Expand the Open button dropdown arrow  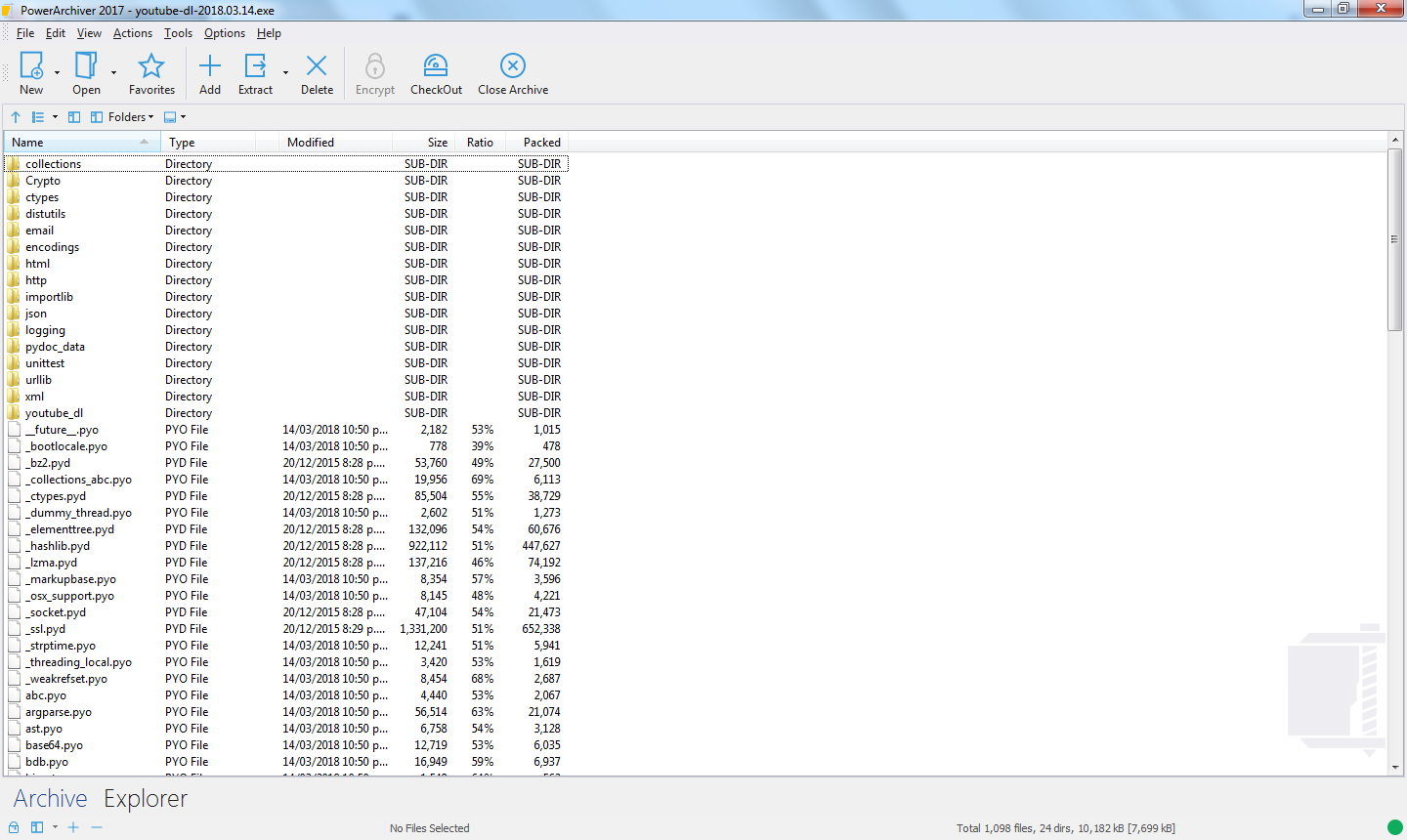click(113, 72)
